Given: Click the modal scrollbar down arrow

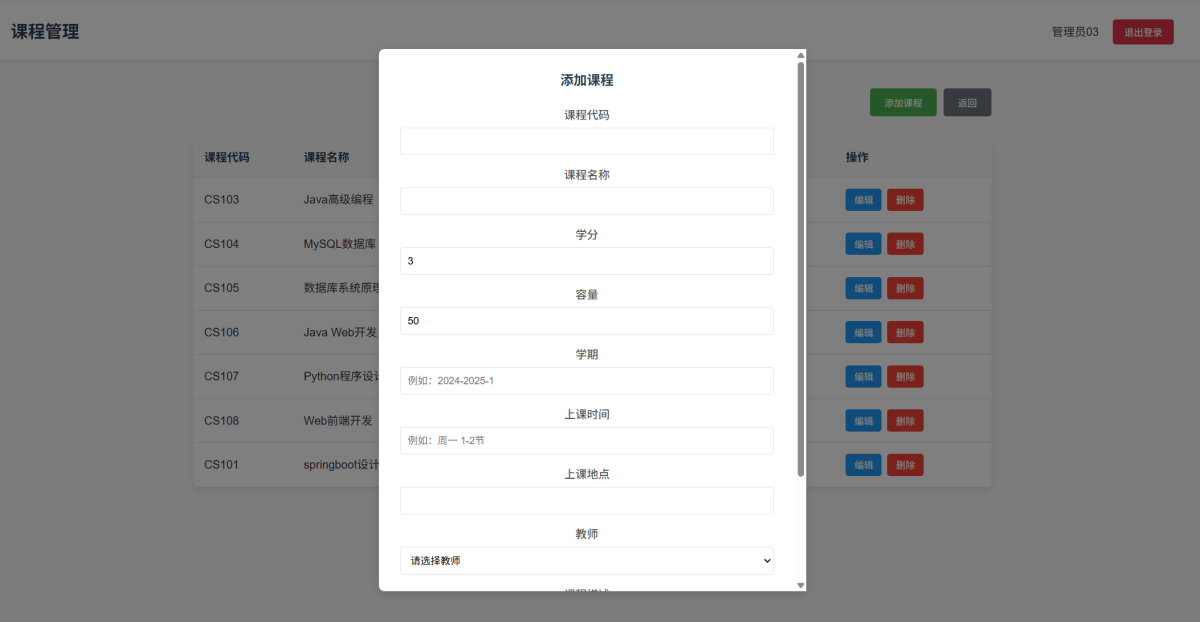Looking at the screenshot, I should (800, 585).
